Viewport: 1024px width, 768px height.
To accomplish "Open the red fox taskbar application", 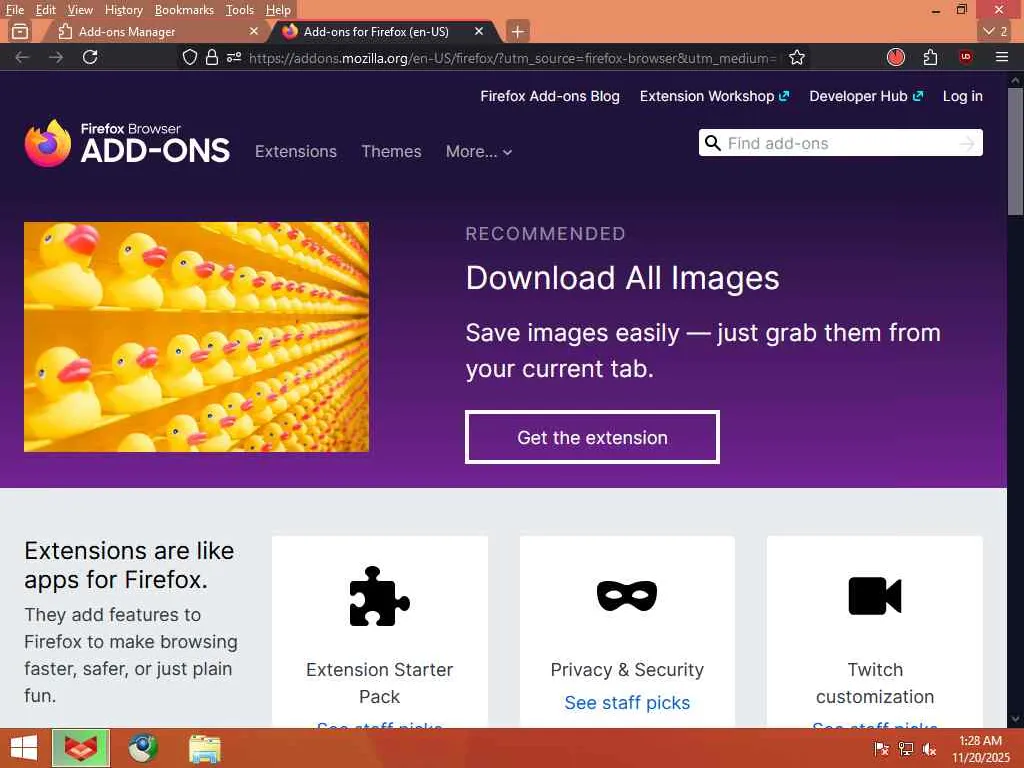I will tap(81, 748).
